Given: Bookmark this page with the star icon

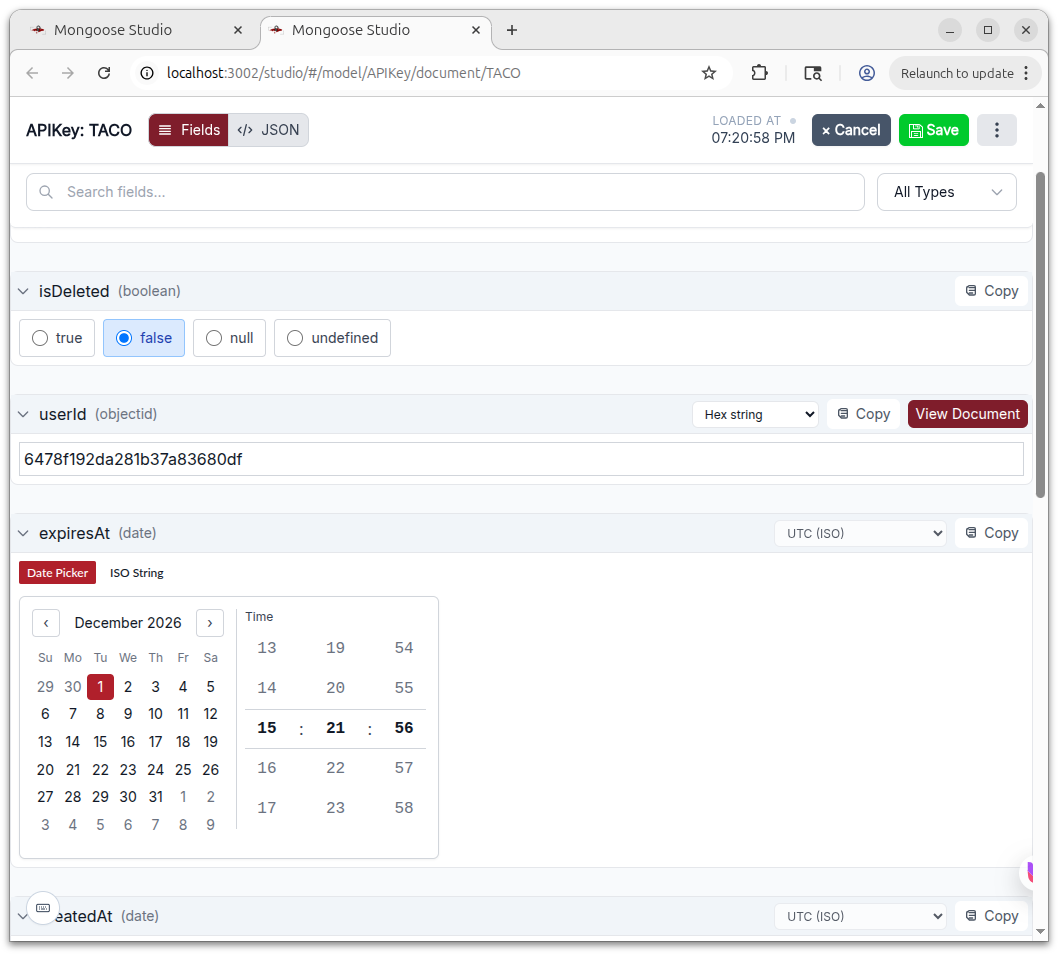Looking at the screenshot, I should pyautogui.click(x=708, y=73).
